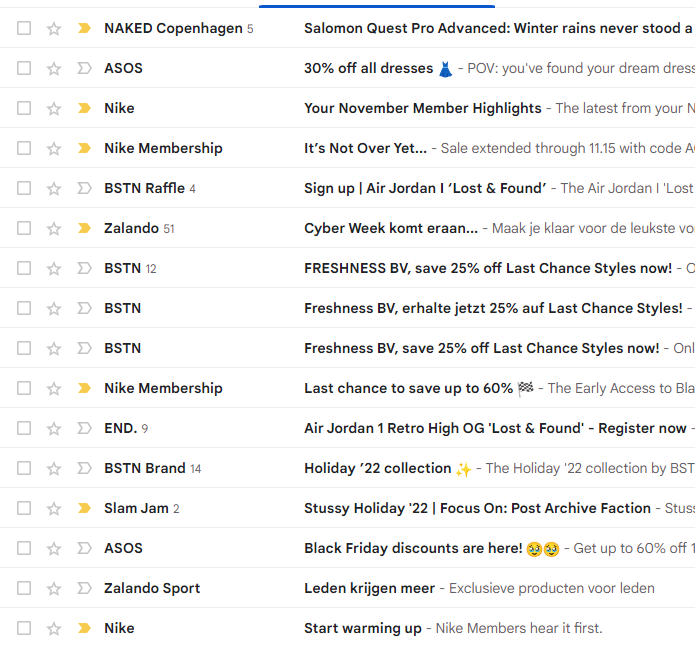The width and height of the screenshot is (695, 646).
Task: Click sender name Zalando Sport
Action: [152, 588]
